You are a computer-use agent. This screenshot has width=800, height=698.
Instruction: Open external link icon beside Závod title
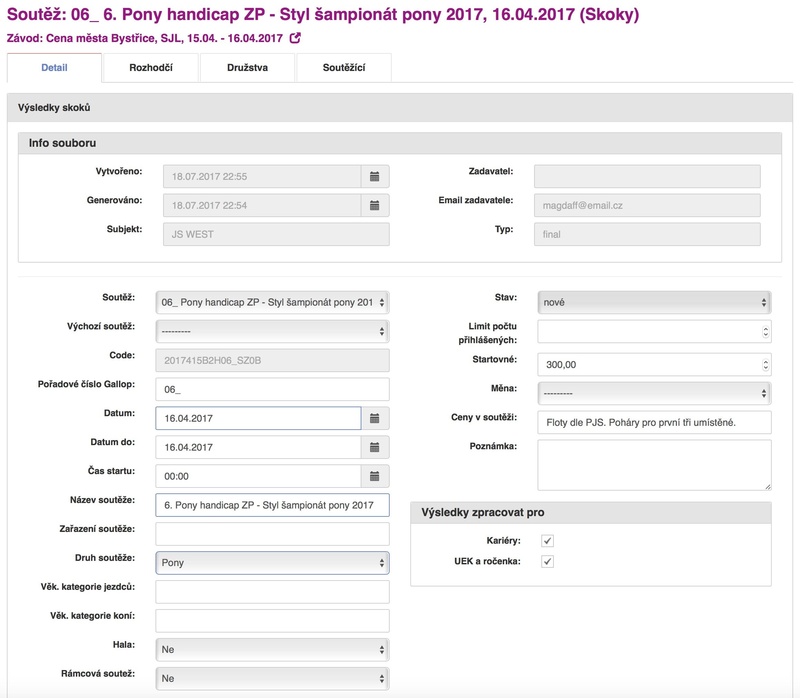[x=295, y=38]
